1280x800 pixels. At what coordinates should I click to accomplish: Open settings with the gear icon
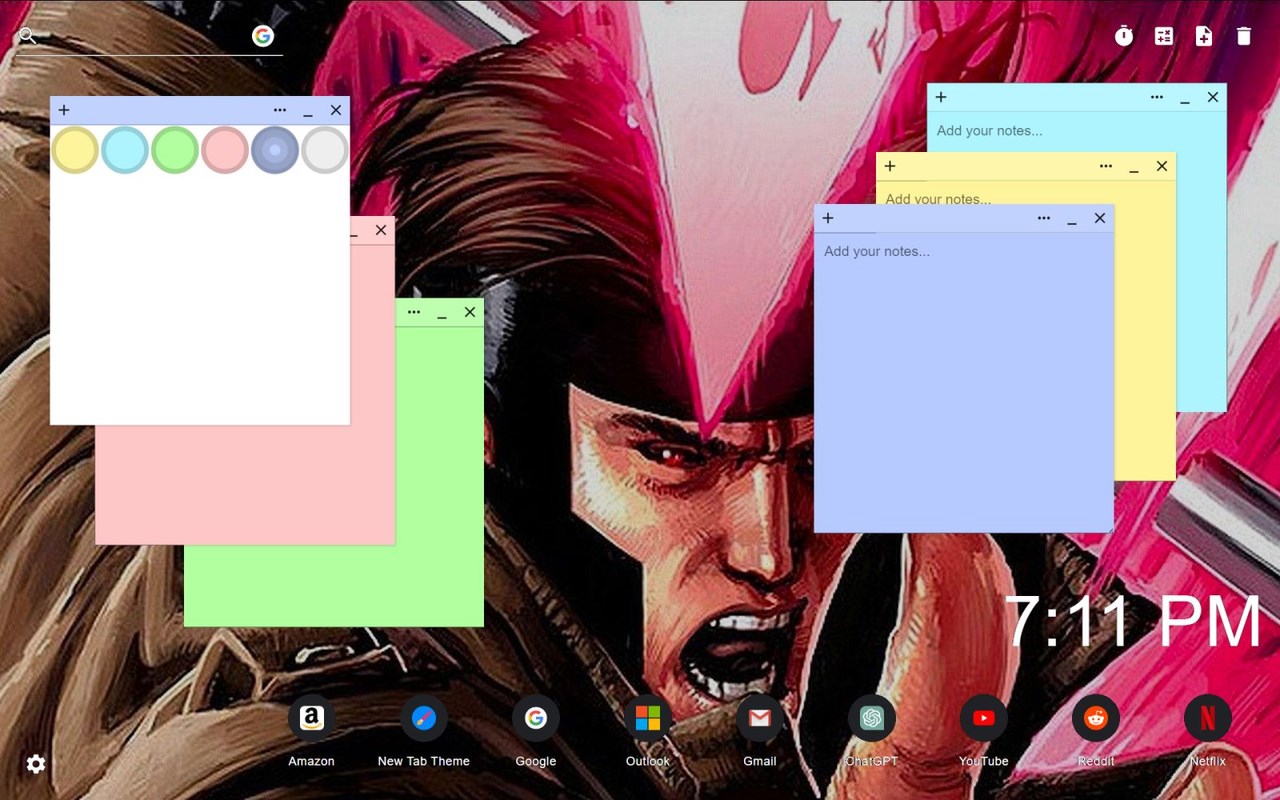36,764
